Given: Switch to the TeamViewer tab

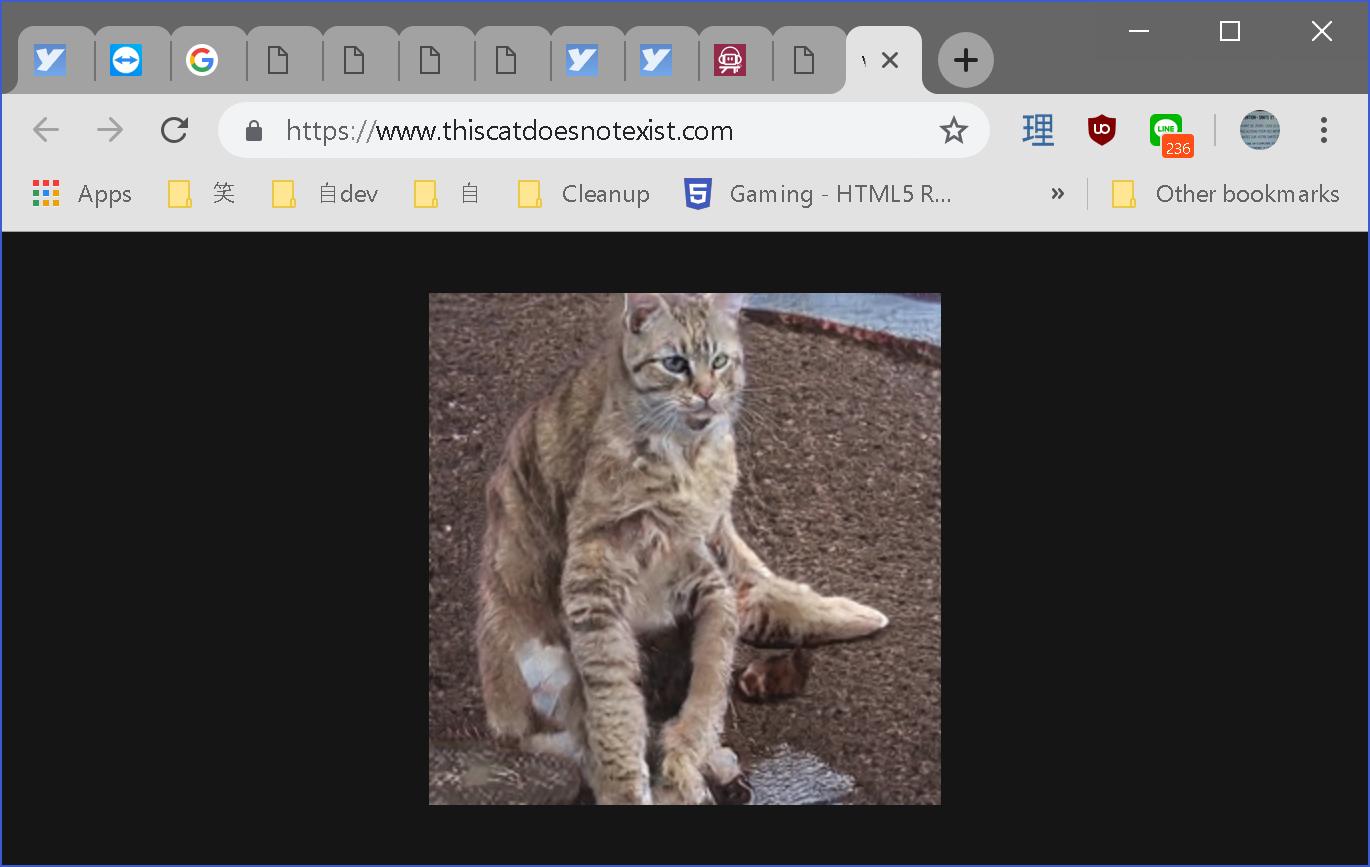Looking at the screenshot, I should [126, 61].
